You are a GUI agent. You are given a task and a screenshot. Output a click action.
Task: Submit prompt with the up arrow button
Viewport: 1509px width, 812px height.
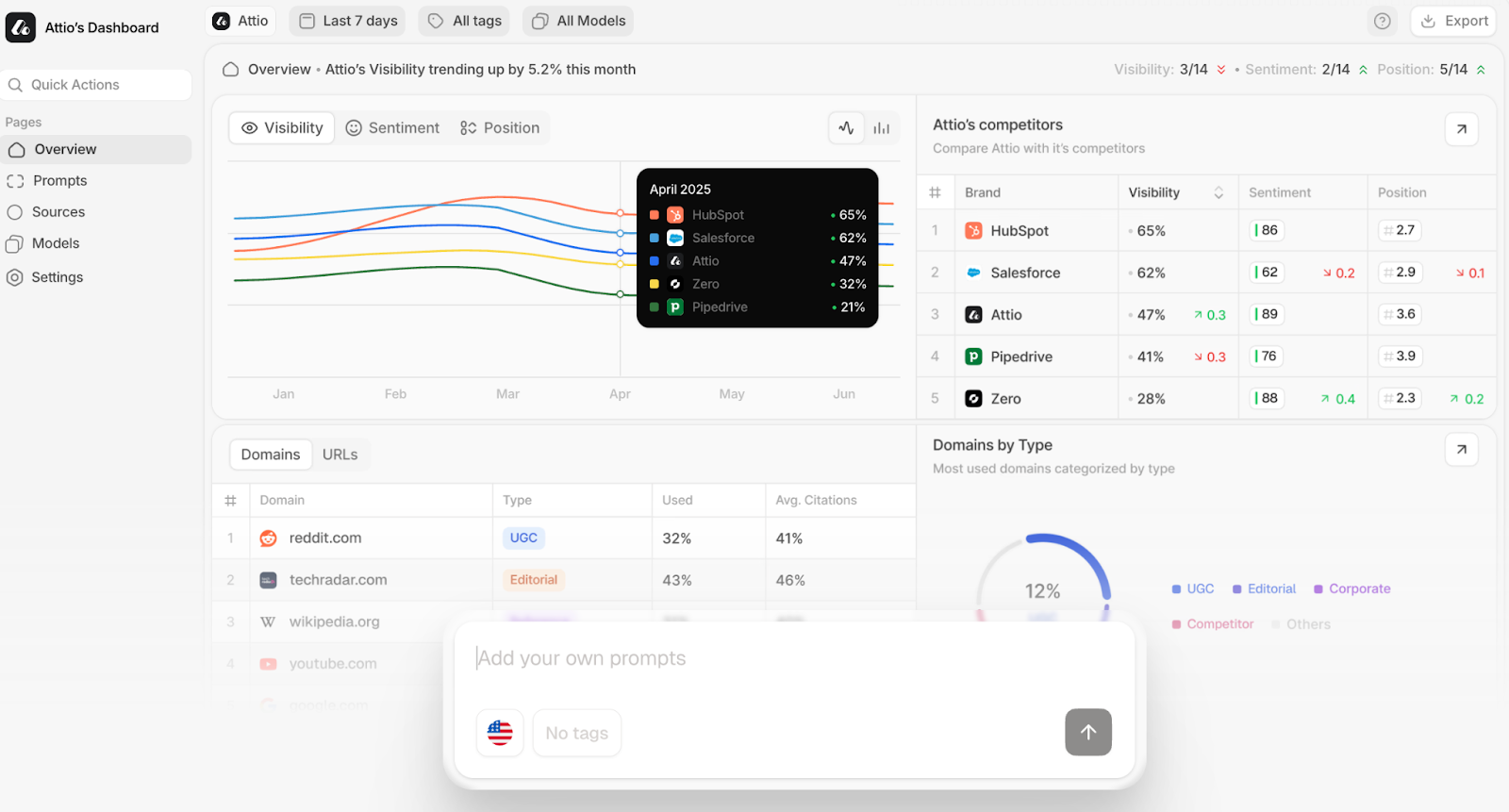point(1087,732)
